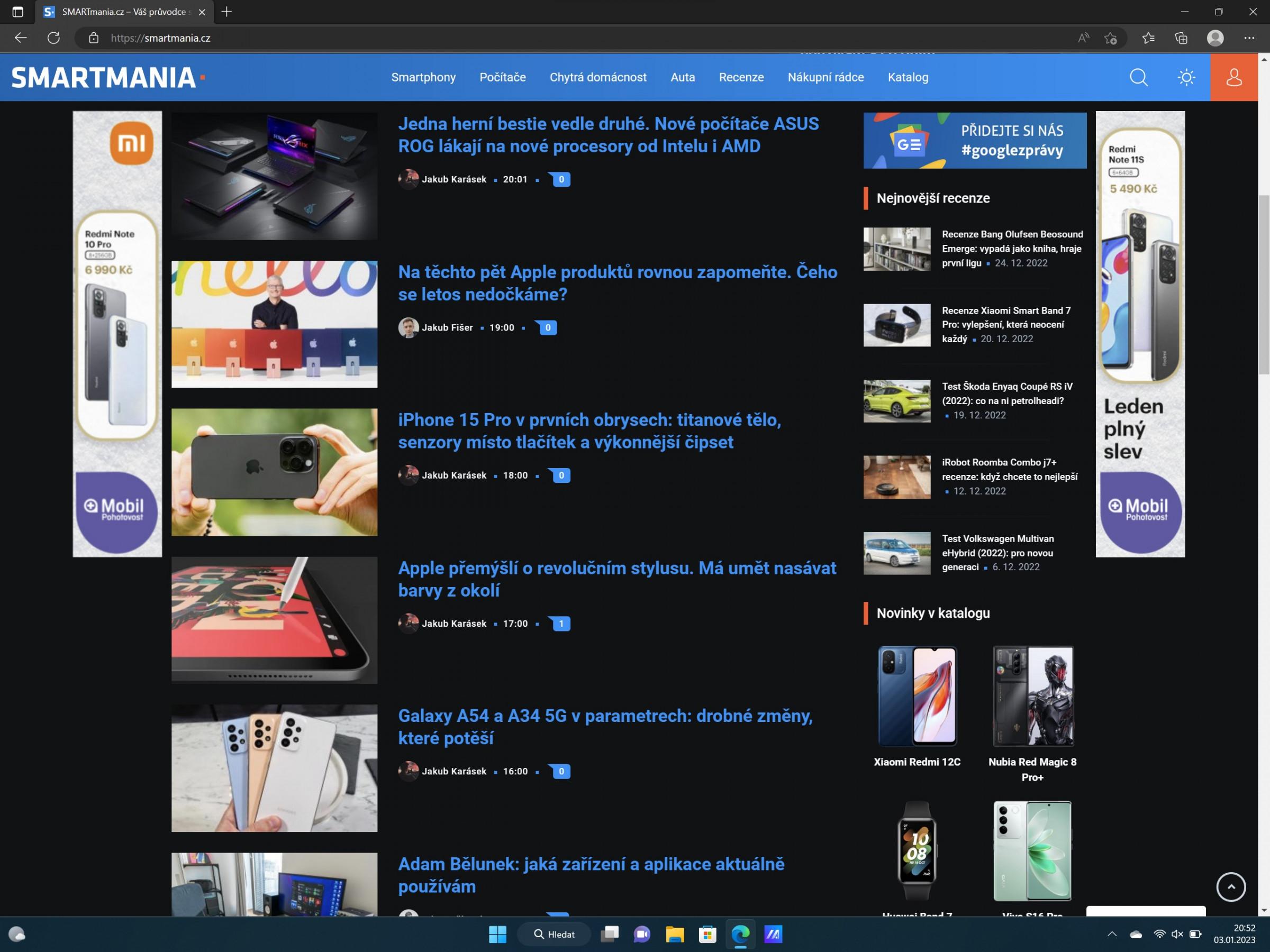Reload the page with refresh icon
This screenshot has width=1270, height=952.
pyautogui.click(x=53, y=38)
